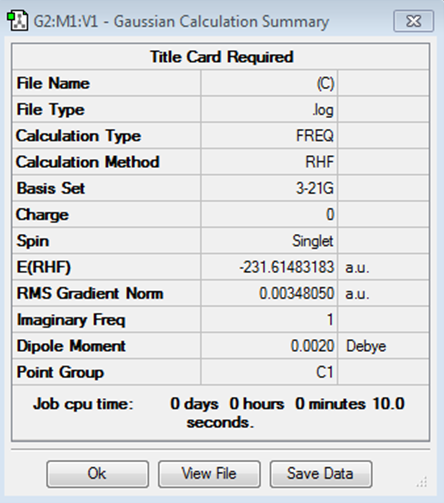Viewport: 444px width, 503px height.
Task: Select the gradient value 0.00348050
Action: [x=296, y=293]
